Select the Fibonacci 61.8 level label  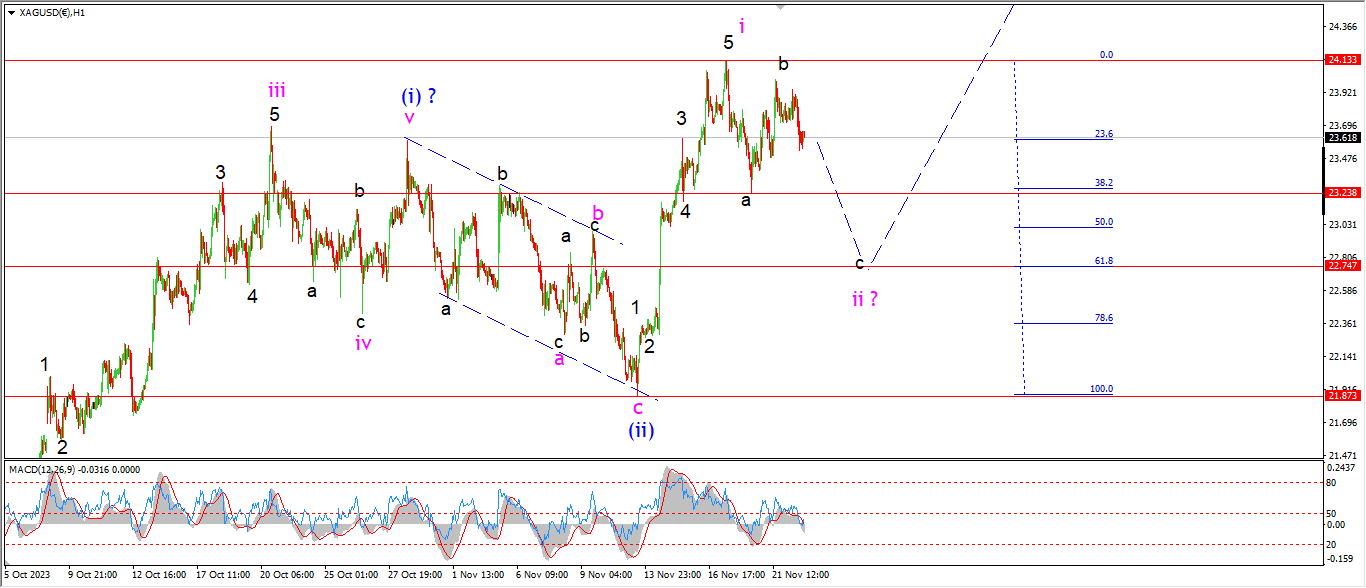(x=1104, y=261)
